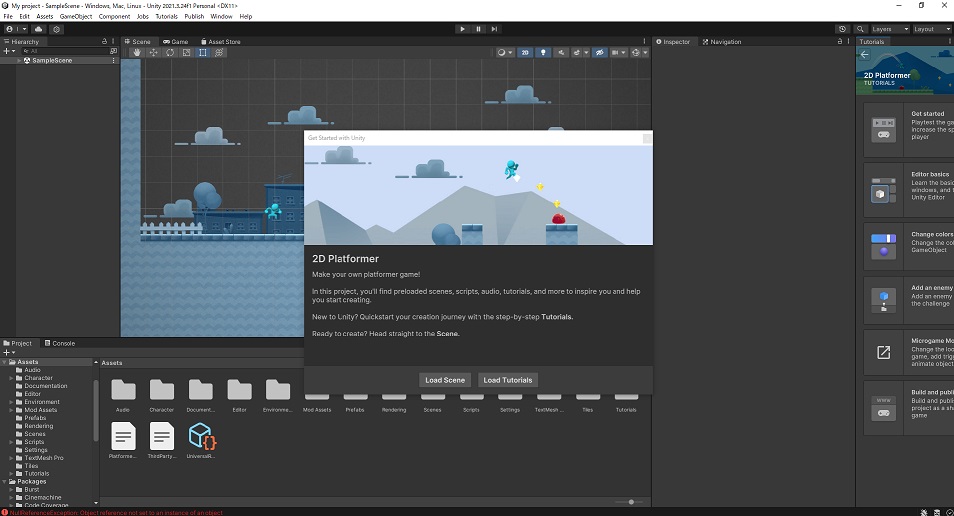Click the Hierarchy search-by-type icon
The height and width of the screenshot is (516, 954).
pos(113,51)
